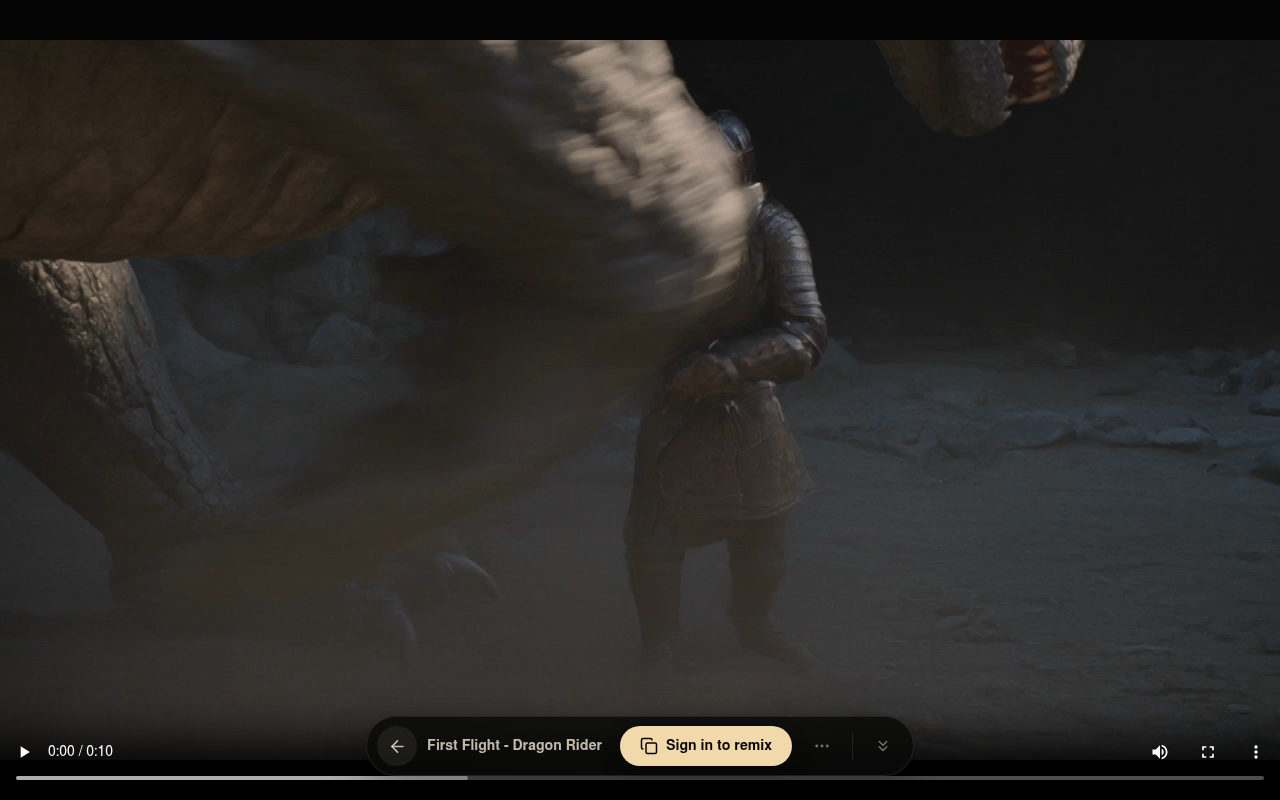This screenshot has height=800, width=1280.
Task: Click the 0:00 / 0:10 time display
Action: [x=80, y=751]
